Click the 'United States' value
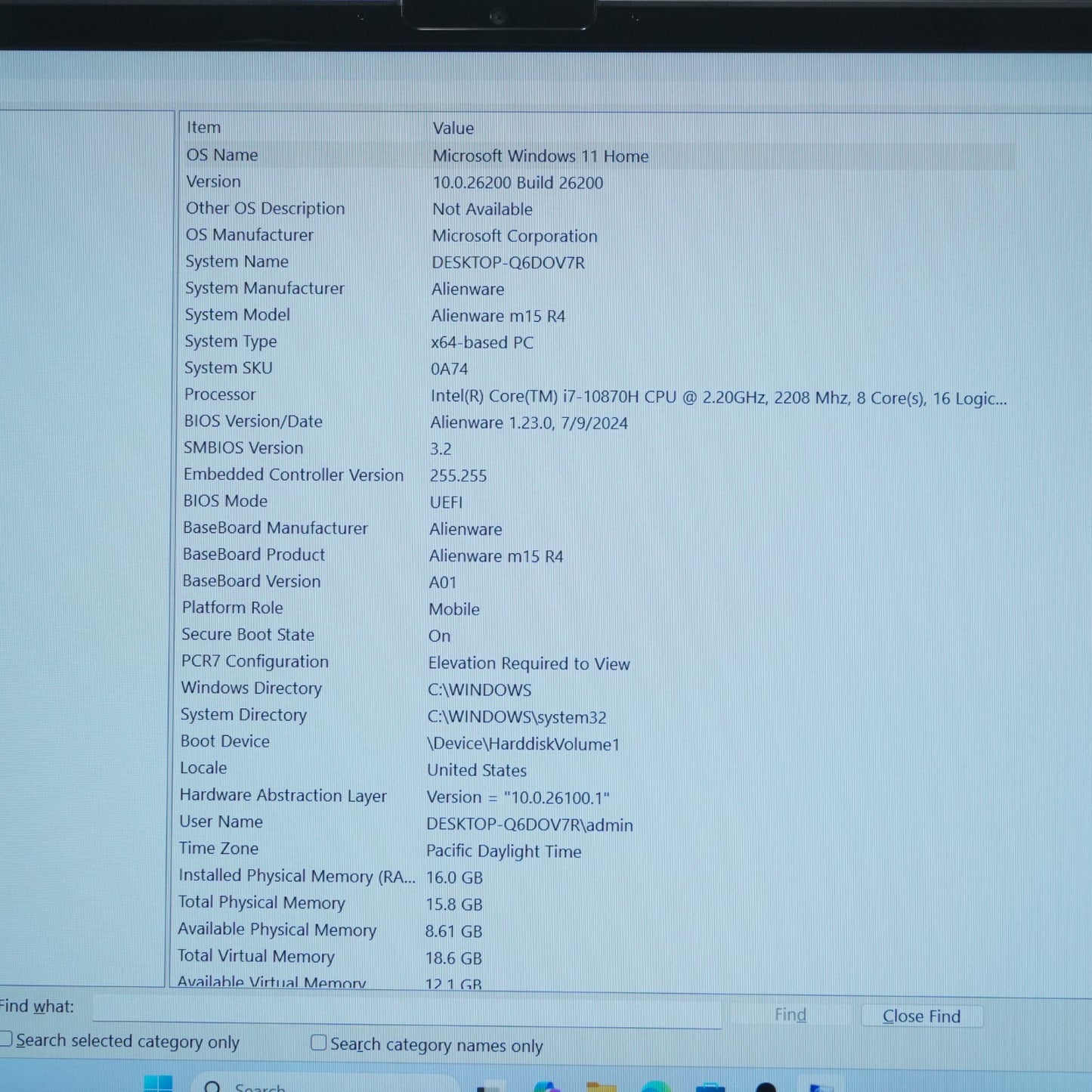The height and width of the screenshot is (1092, 1092). [477, 770]
